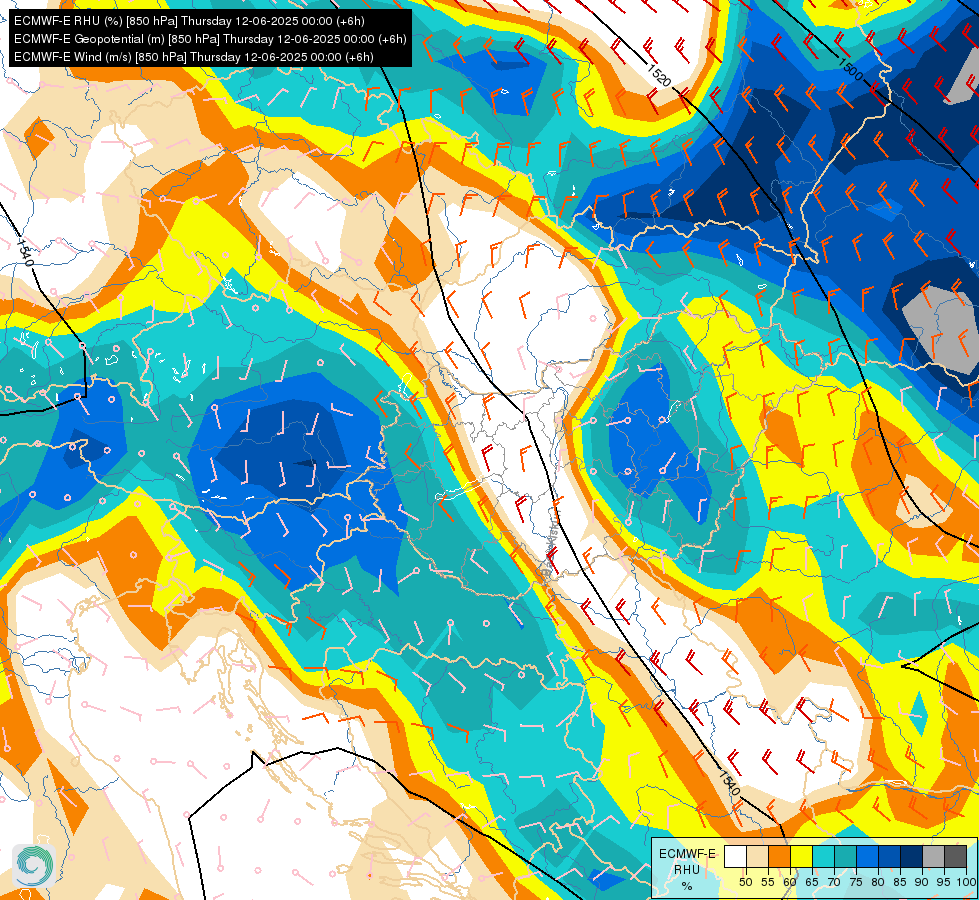This screenshot has width=979, height=900.
Task: Click the legend tick value 70
Action: point(834,882)
